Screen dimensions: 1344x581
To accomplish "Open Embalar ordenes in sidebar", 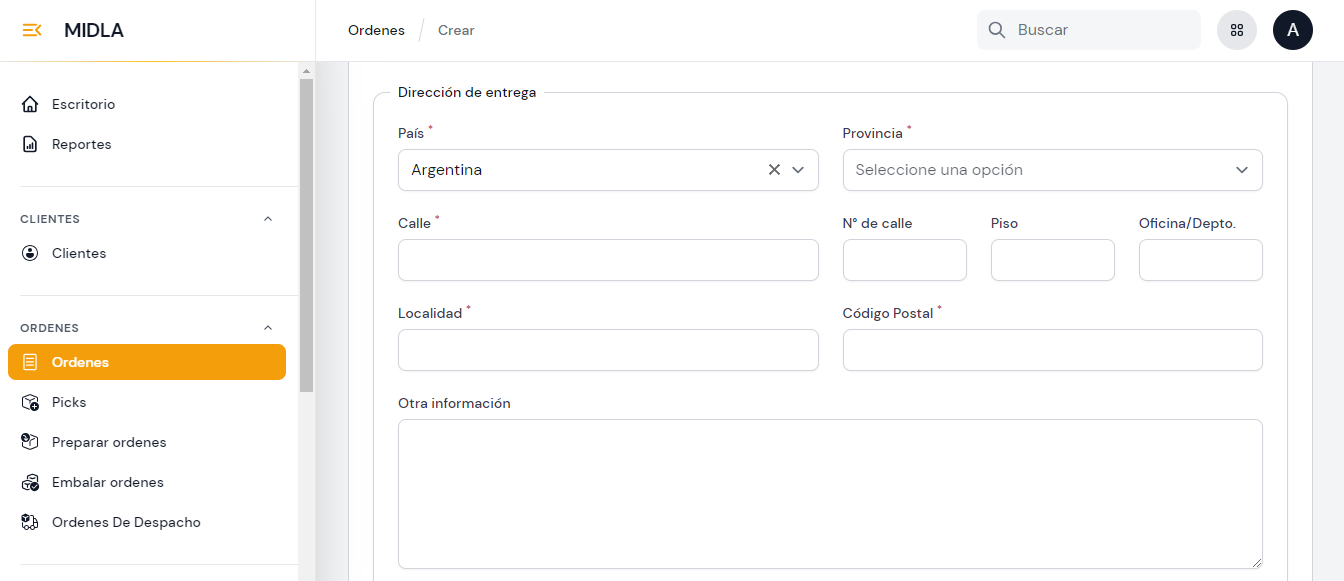I will point(107,482).
